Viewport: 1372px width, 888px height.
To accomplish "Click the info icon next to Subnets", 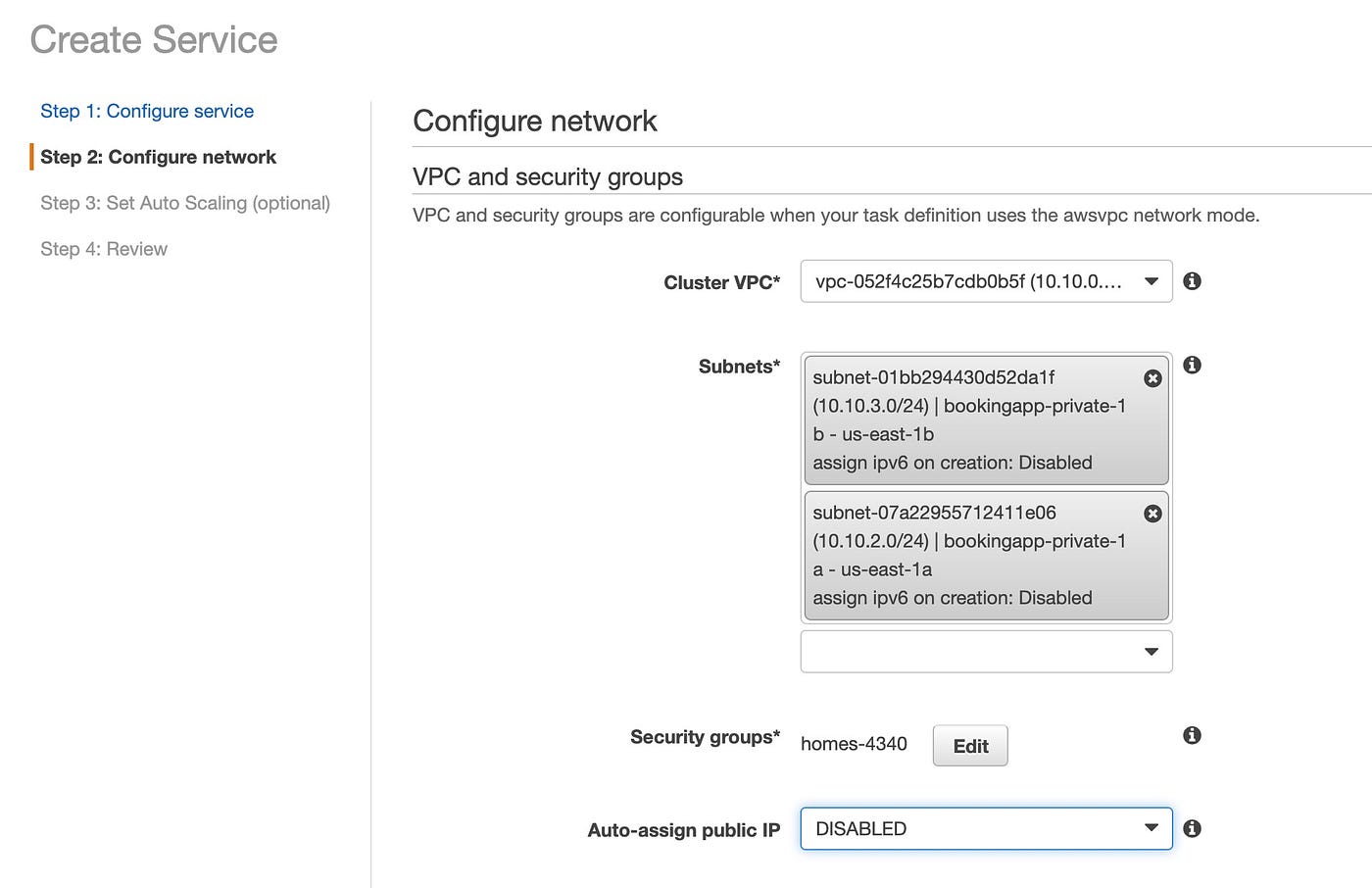I will [1192, 365].
